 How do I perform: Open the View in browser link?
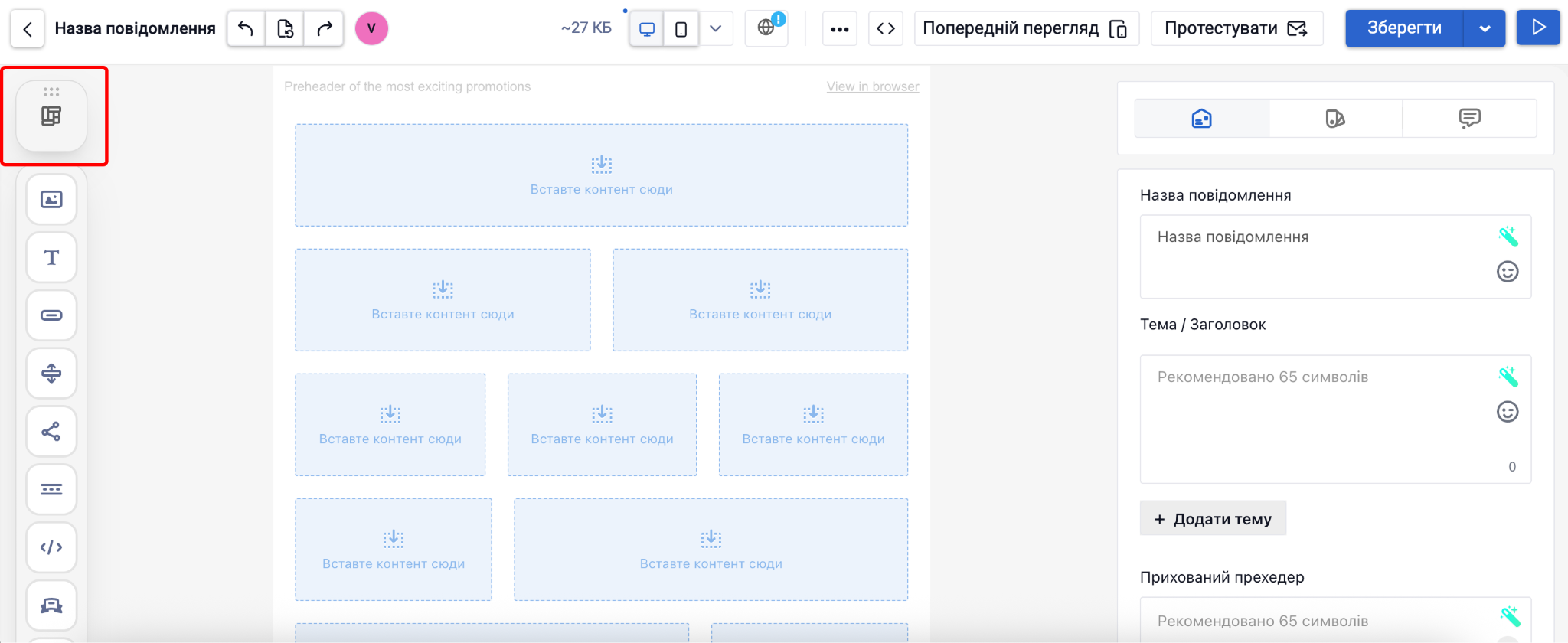click(x=873, y=86)
